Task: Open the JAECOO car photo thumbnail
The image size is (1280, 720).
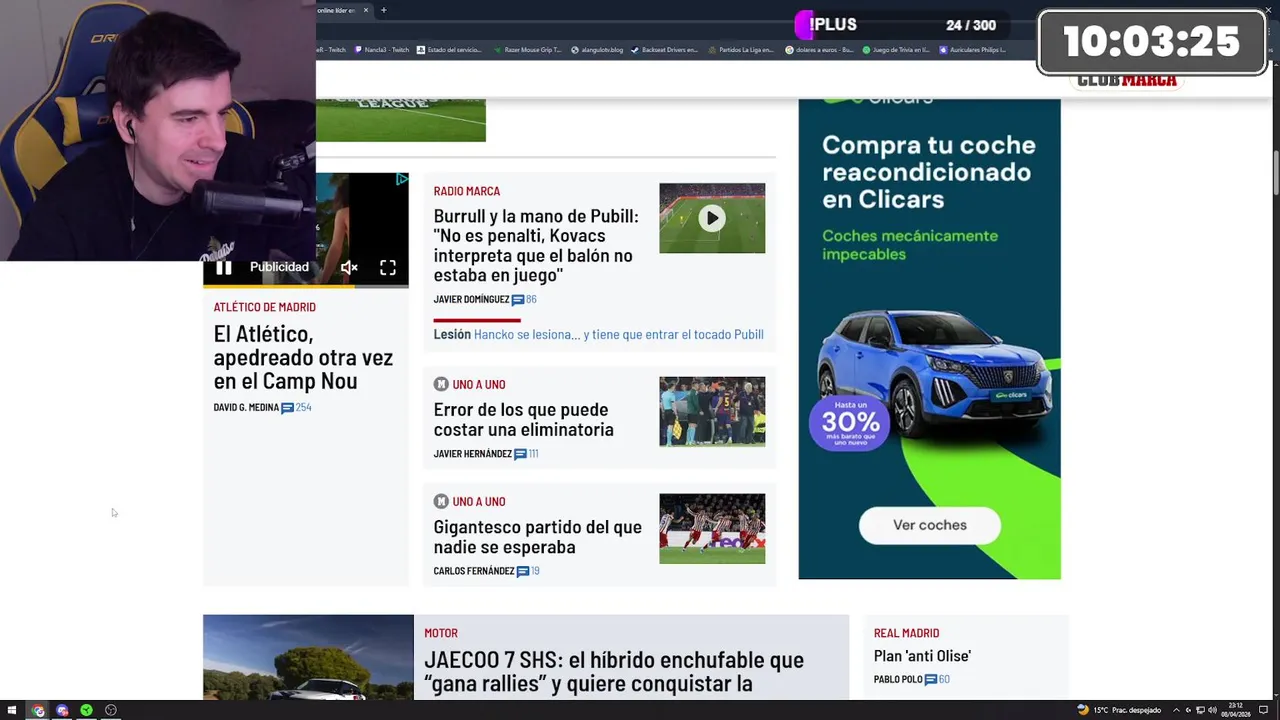Action: tap(308, 657)
